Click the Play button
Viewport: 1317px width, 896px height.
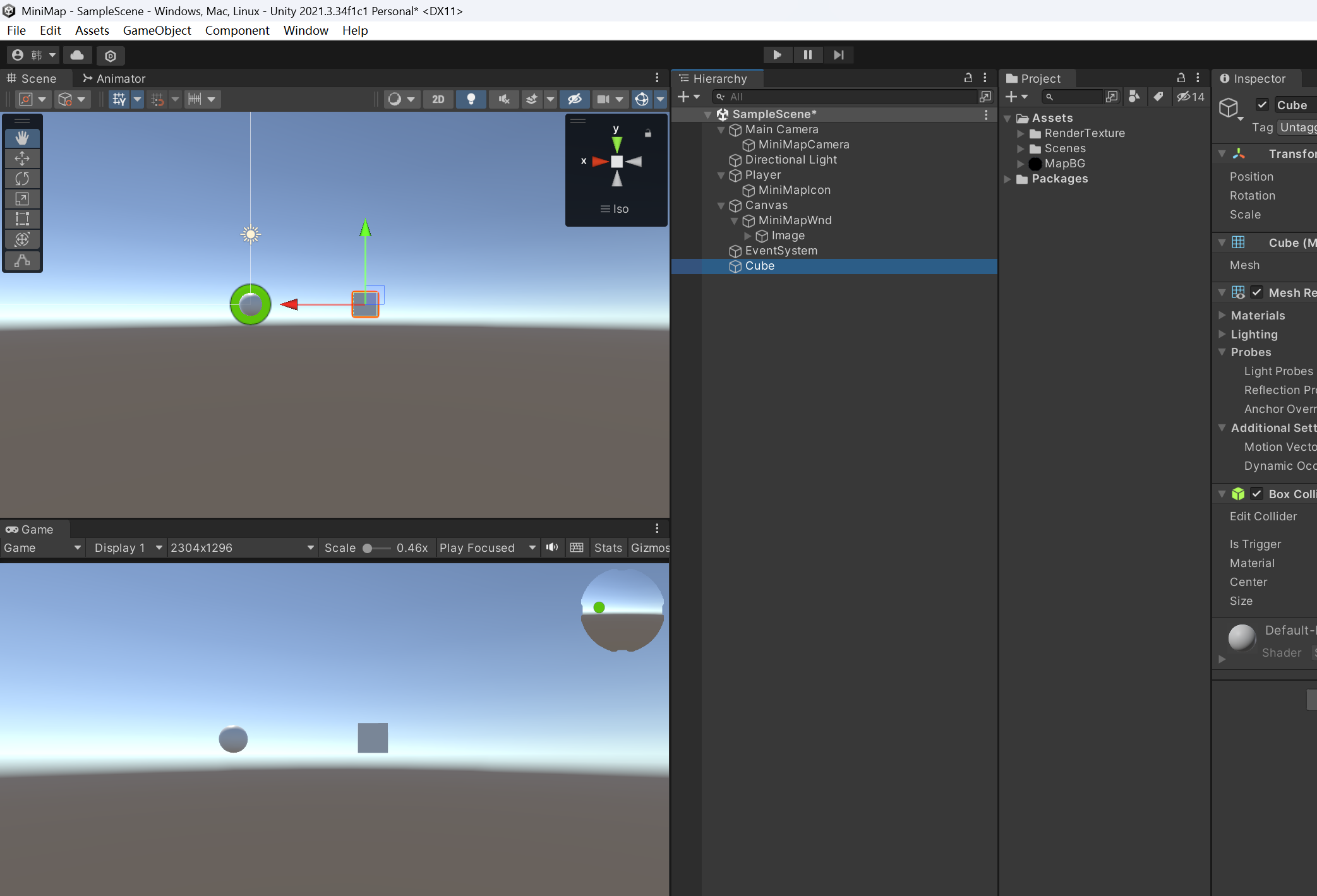pos(777,55)
